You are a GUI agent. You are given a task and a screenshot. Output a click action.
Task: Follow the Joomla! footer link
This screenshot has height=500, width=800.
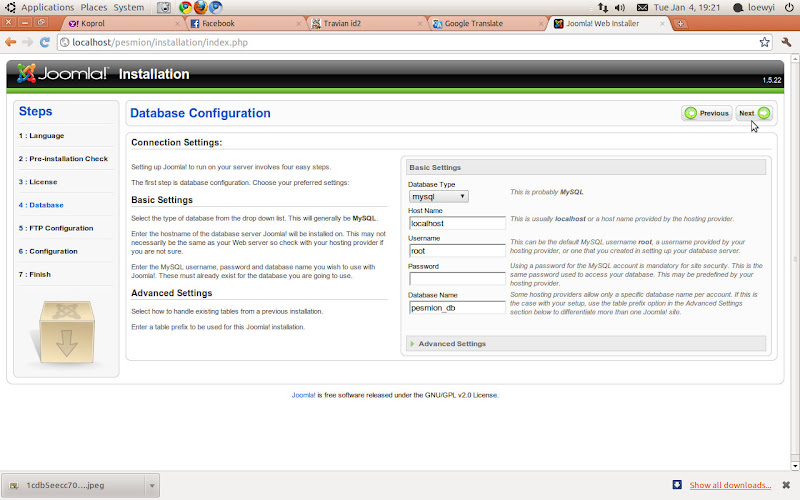303,395
